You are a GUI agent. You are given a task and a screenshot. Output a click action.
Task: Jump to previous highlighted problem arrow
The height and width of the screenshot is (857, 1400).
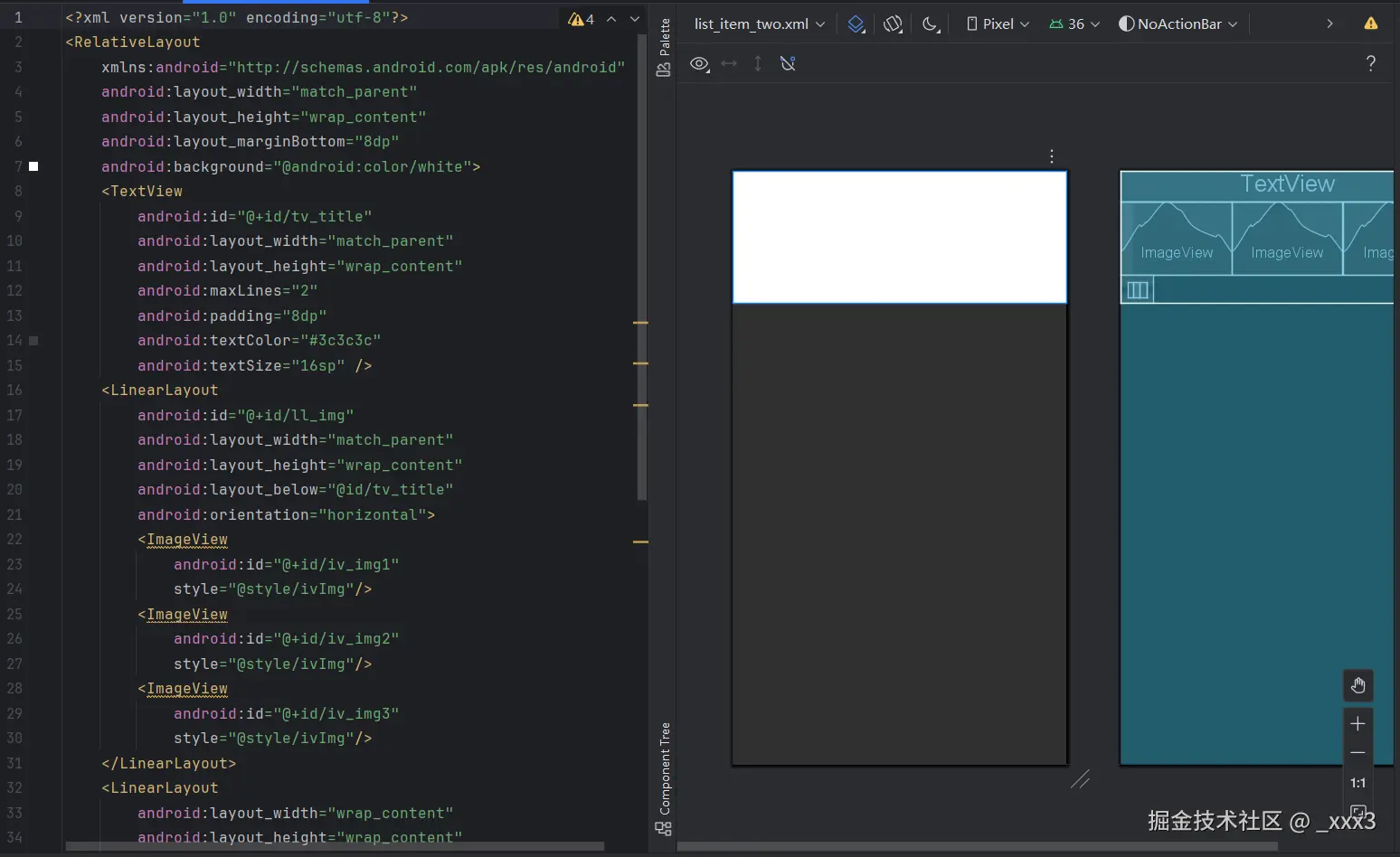(611, 19)
